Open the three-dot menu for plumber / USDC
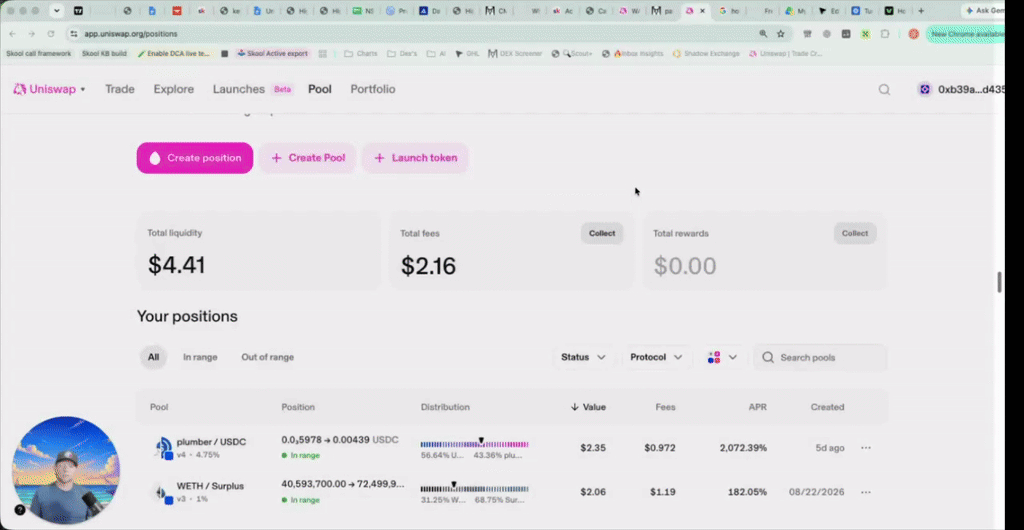This screenshot has height=530, width=1024. pos(866,448)
